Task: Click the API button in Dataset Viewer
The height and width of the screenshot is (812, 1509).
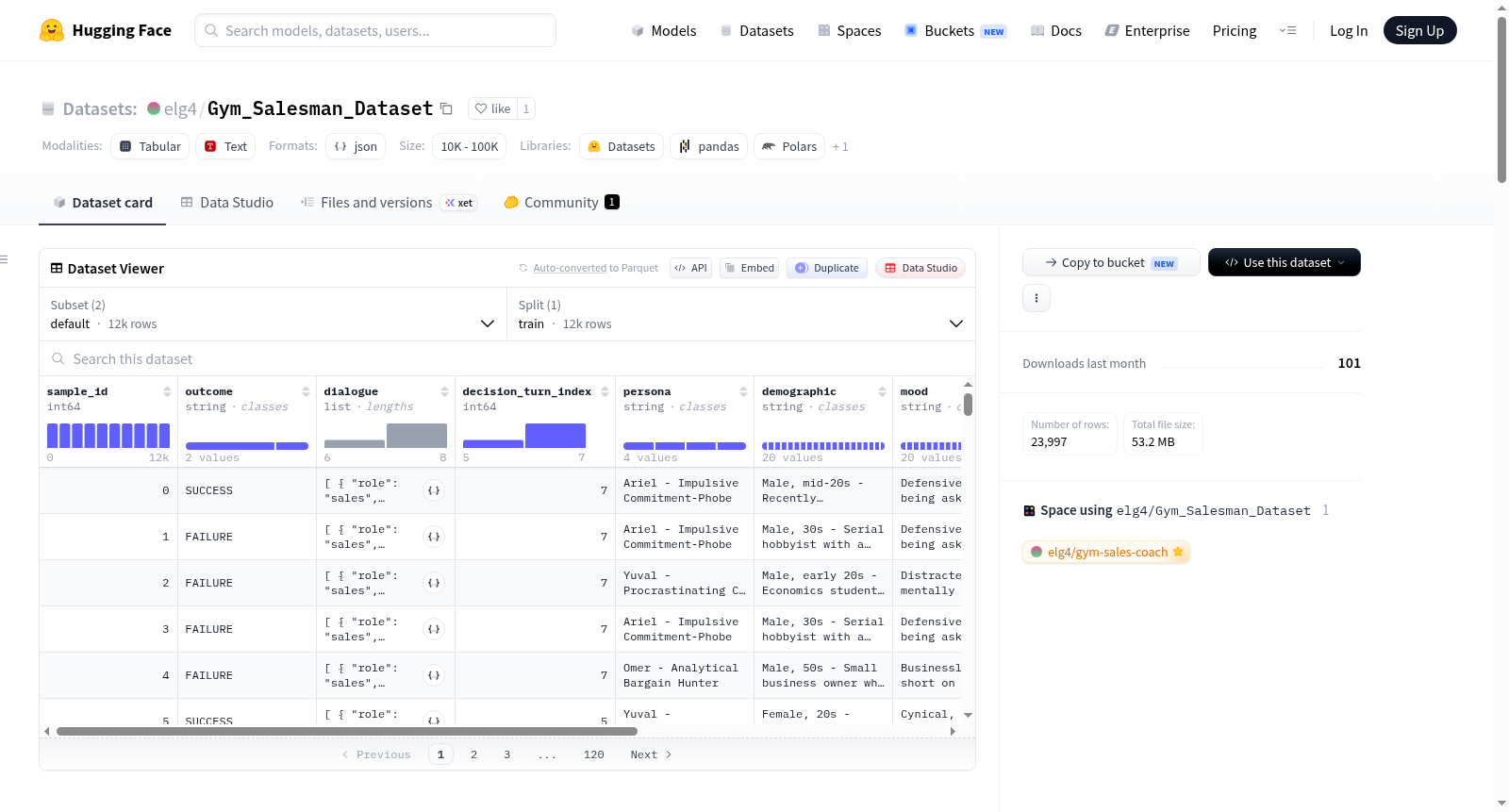Action: pos(690,268)
